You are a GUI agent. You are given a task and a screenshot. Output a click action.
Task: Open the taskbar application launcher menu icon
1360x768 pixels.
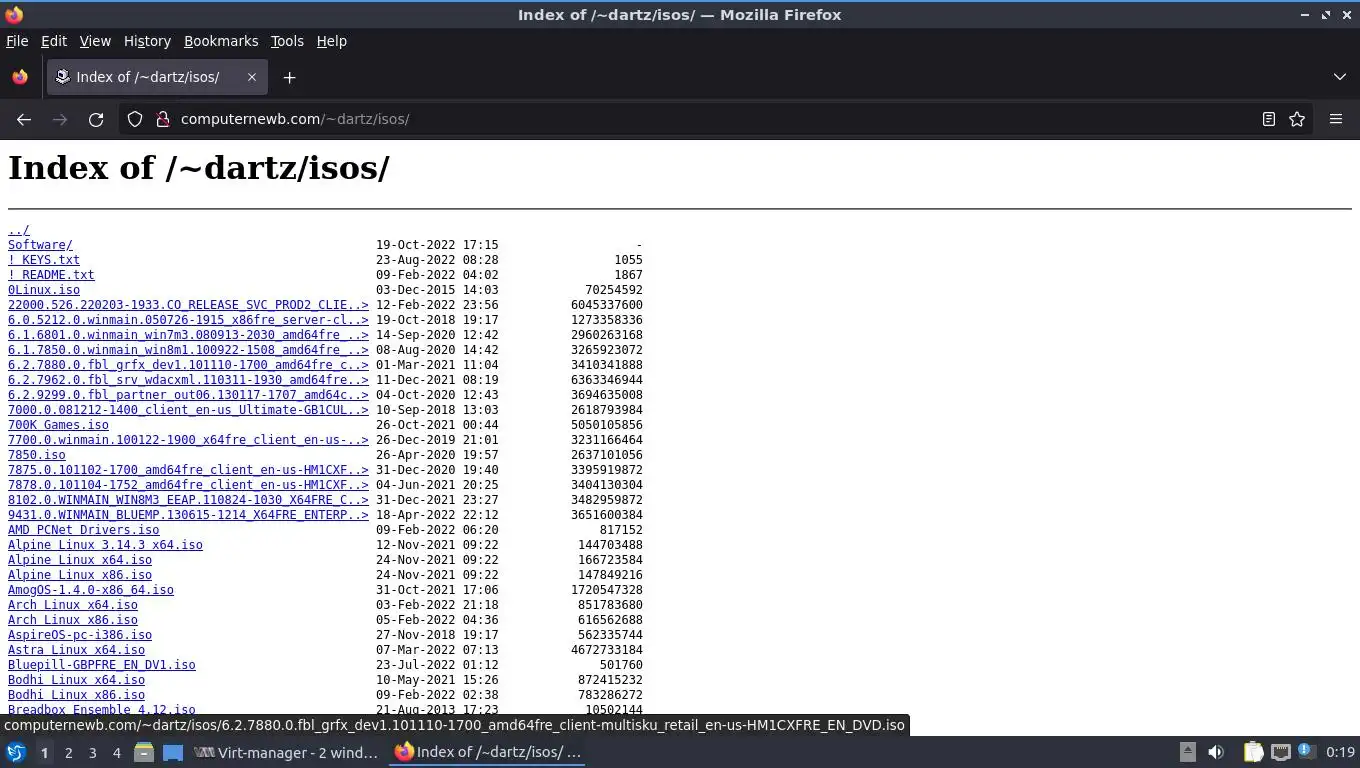[16, 752]
